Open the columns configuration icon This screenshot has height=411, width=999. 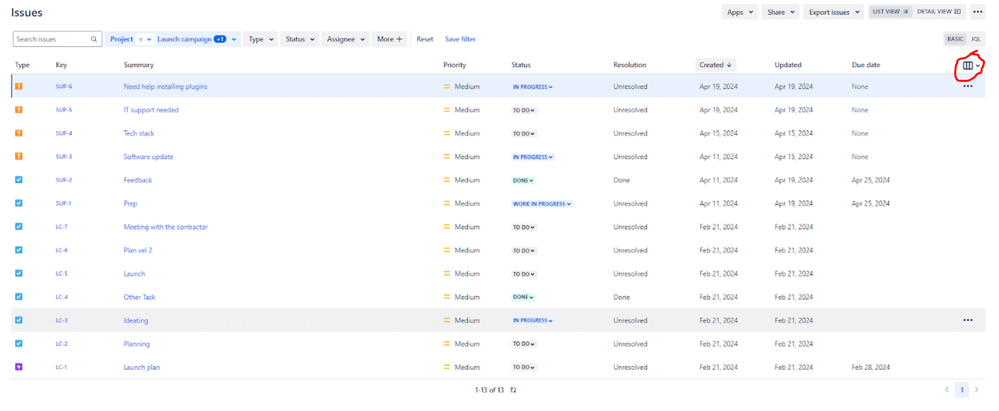point(968,65)
